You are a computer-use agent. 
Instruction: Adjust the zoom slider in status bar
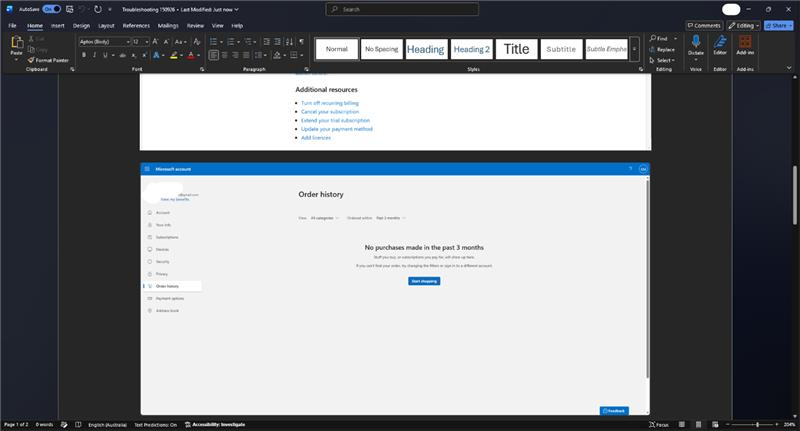pos(758,424)
